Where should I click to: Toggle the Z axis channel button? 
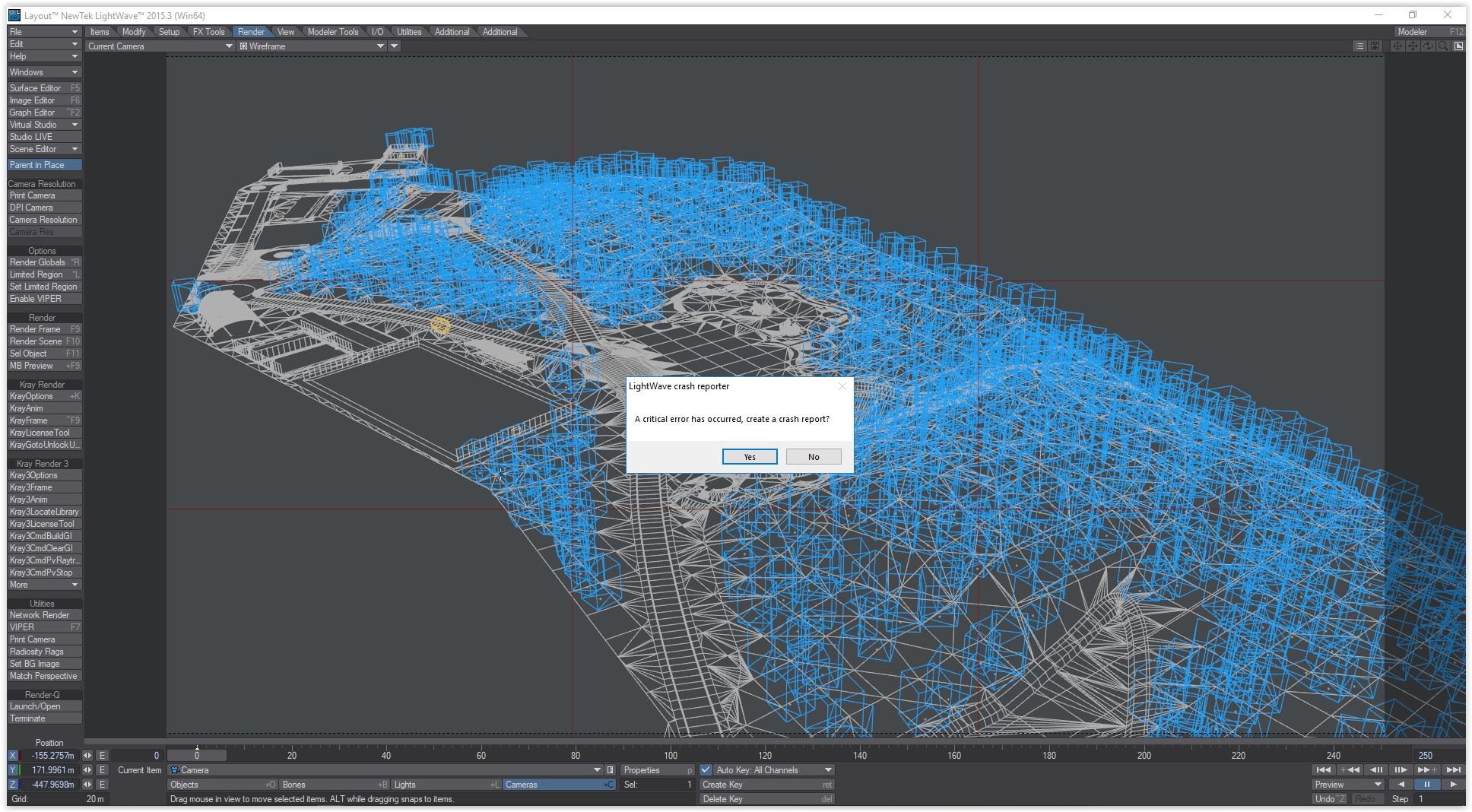click(x=12, y=785)
